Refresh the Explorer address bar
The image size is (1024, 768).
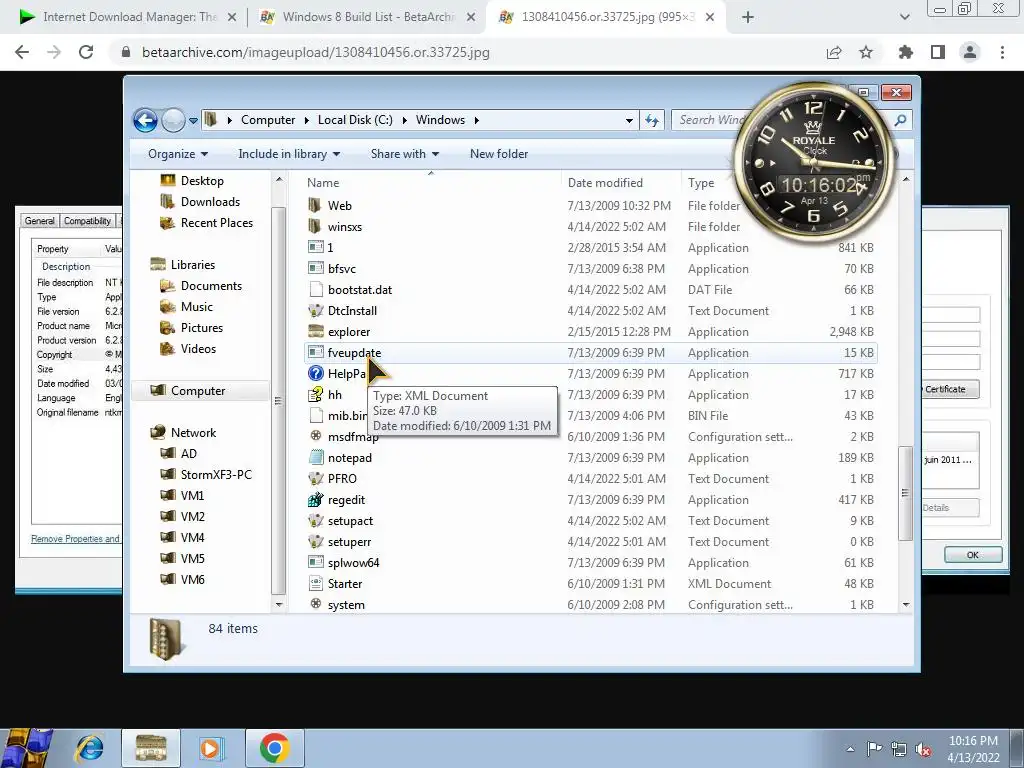[652, 120]
